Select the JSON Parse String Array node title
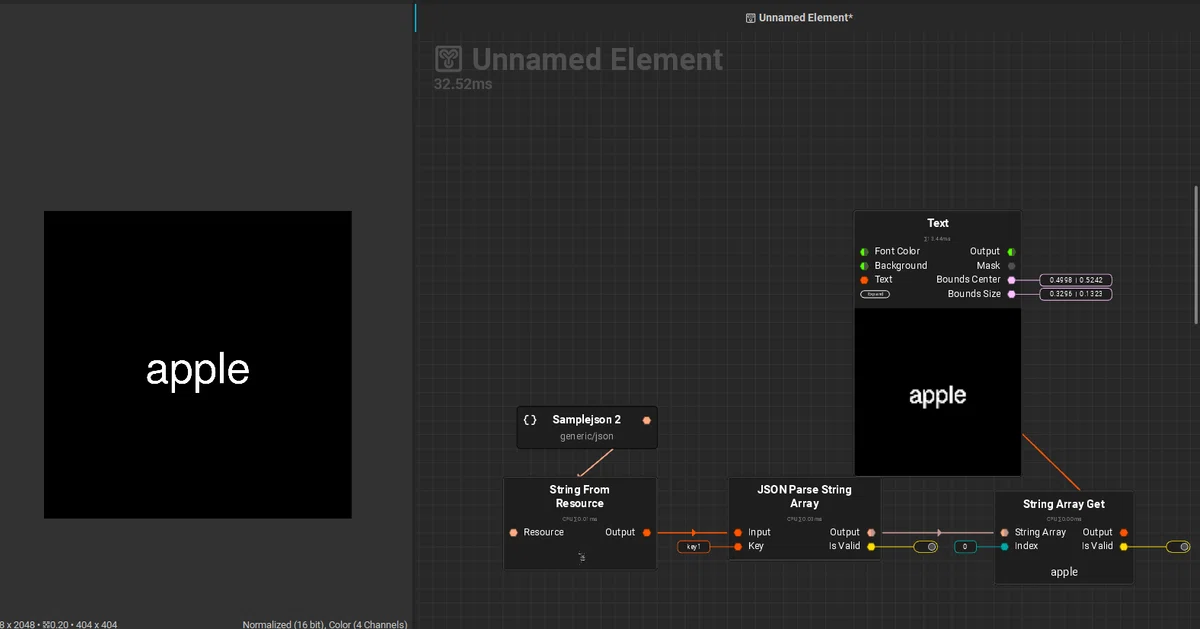This screenshot has height=629, width=1200. click(x=805, y=496)
